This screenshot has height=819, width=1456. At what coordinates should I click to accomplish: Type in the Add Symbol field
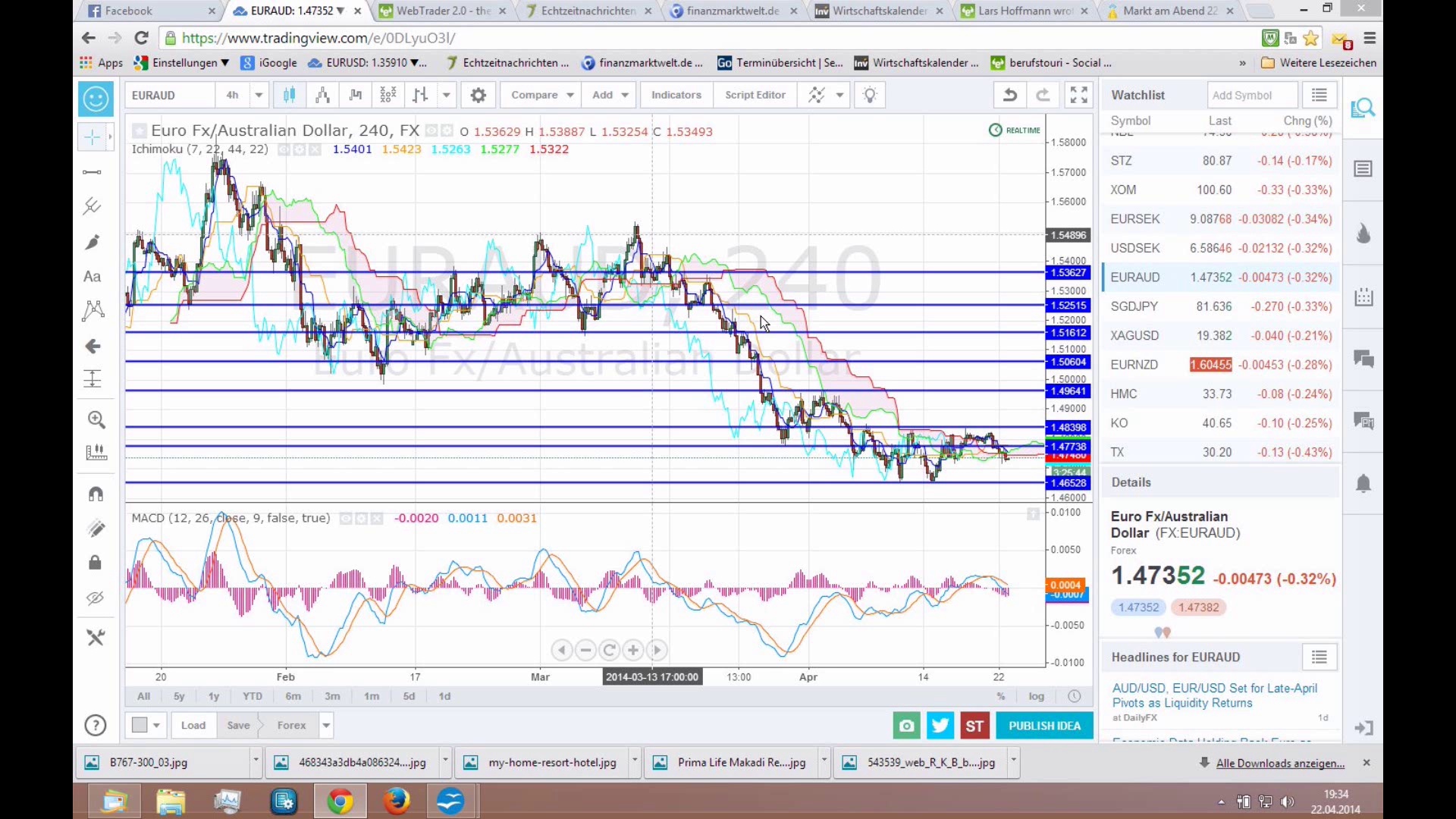(1251, 95)
